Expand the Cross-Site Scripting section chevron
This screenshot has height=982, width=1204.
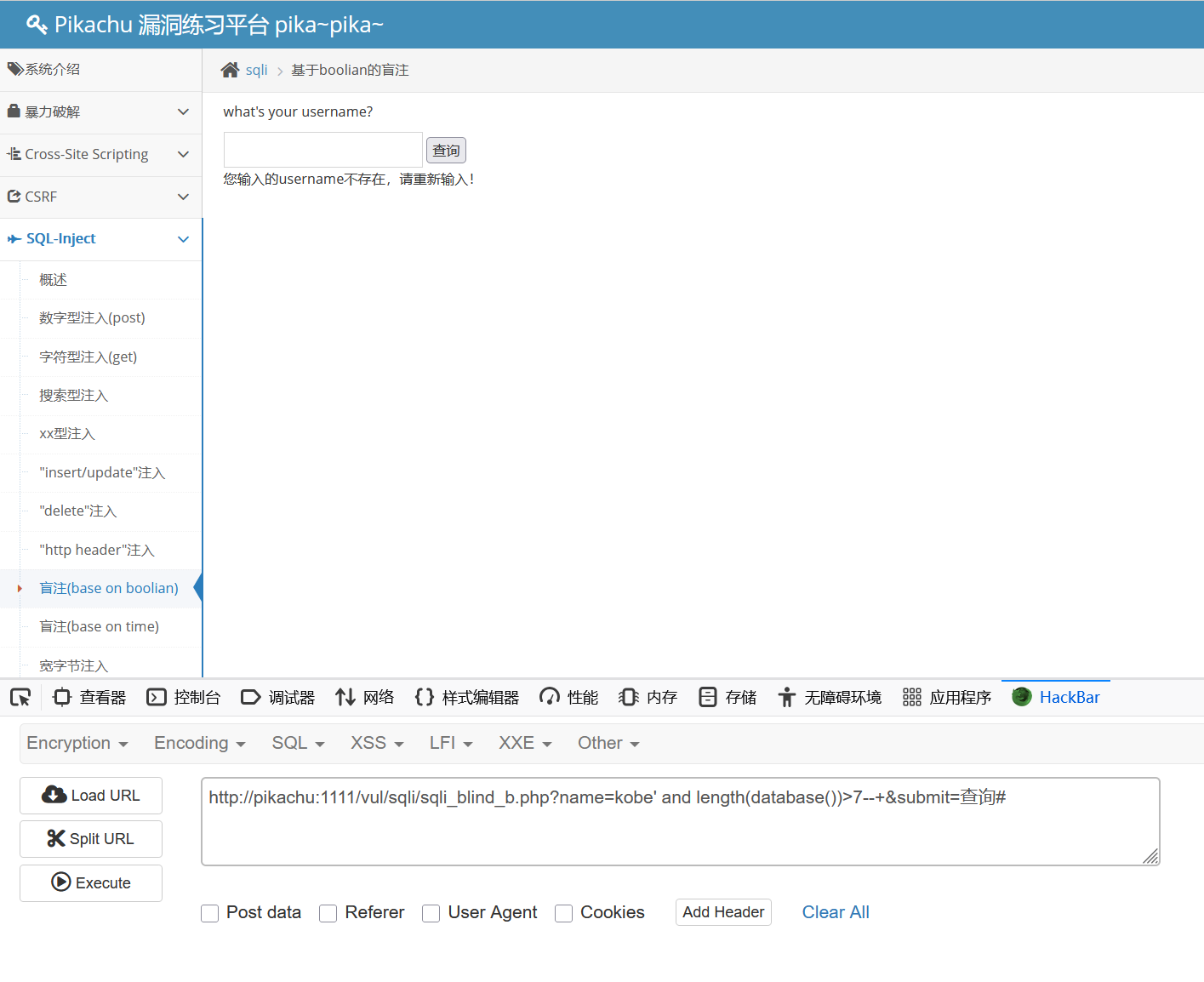(183, 154)
